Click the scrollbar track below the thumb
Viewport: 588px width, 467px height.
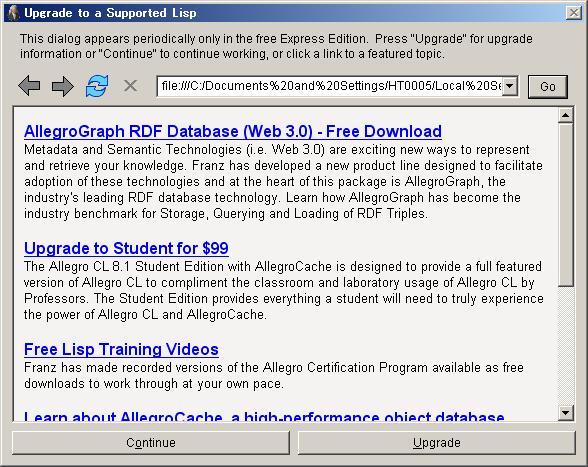coord(565,346)
